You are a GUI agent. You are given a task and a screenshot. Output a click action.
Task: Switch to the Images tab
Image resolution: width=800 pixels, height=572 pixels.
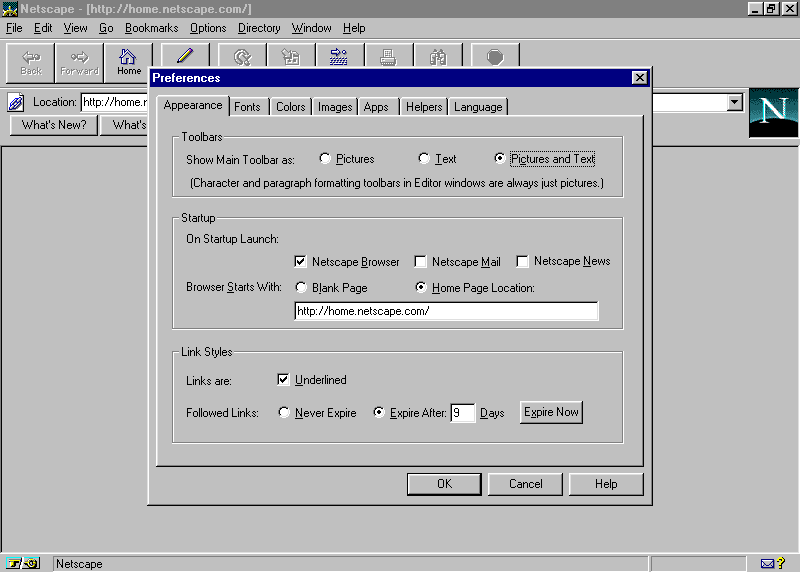(x=335, y=107)
